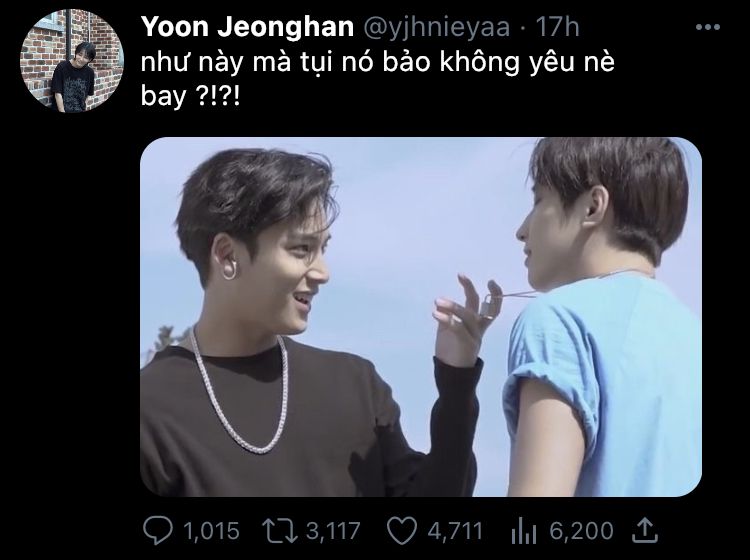
Task: Click the 6,200 views count
Action: click(x=581, y=531)
